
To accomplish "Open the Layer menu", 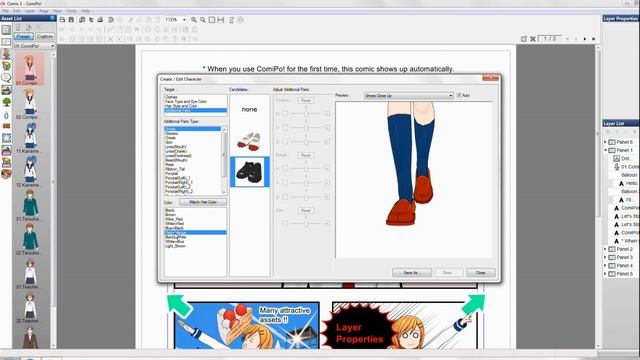I will pos(30,11).
